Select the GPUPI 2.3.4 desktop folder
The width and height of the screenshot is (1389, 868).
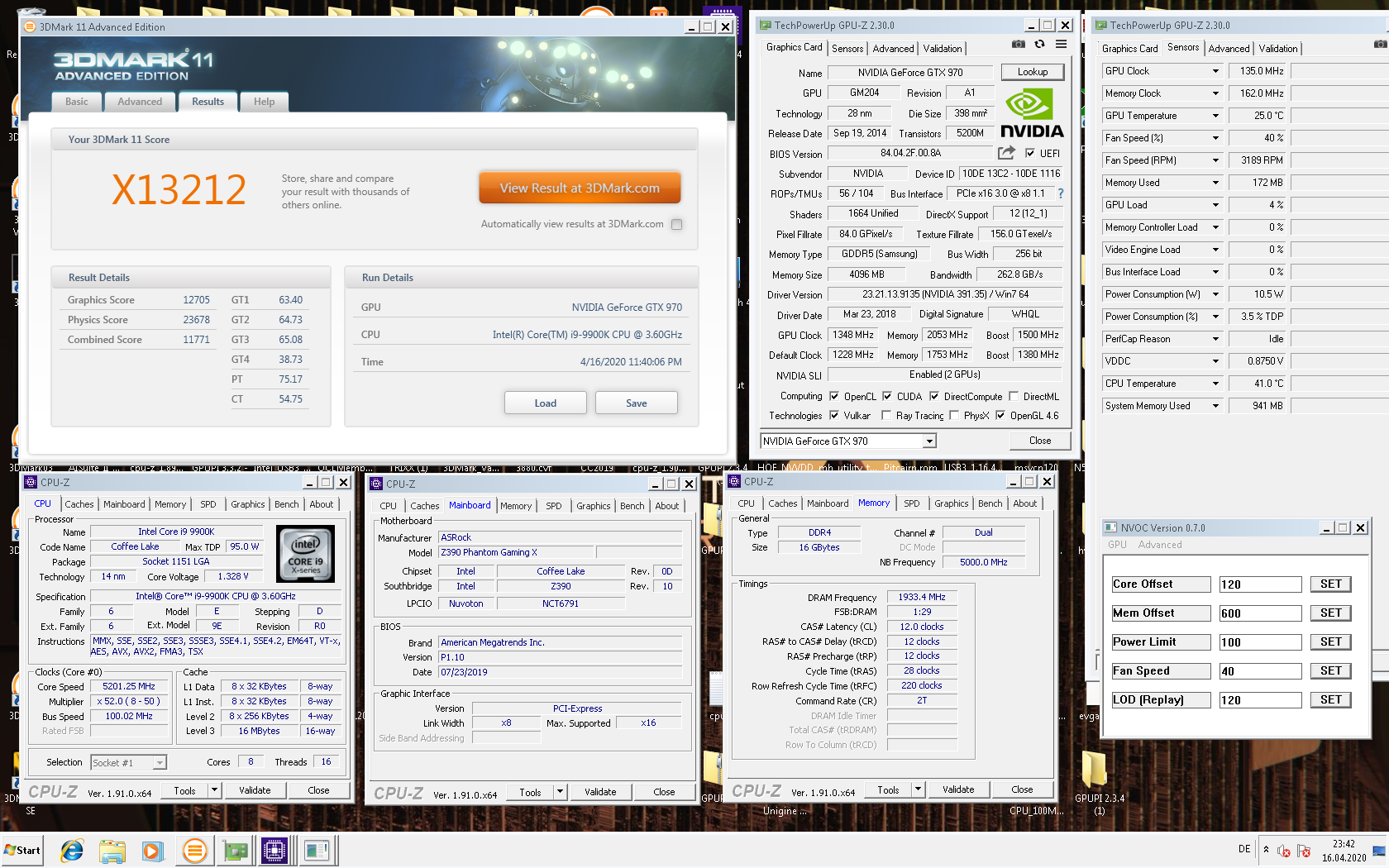click(x=1099, y=782)
